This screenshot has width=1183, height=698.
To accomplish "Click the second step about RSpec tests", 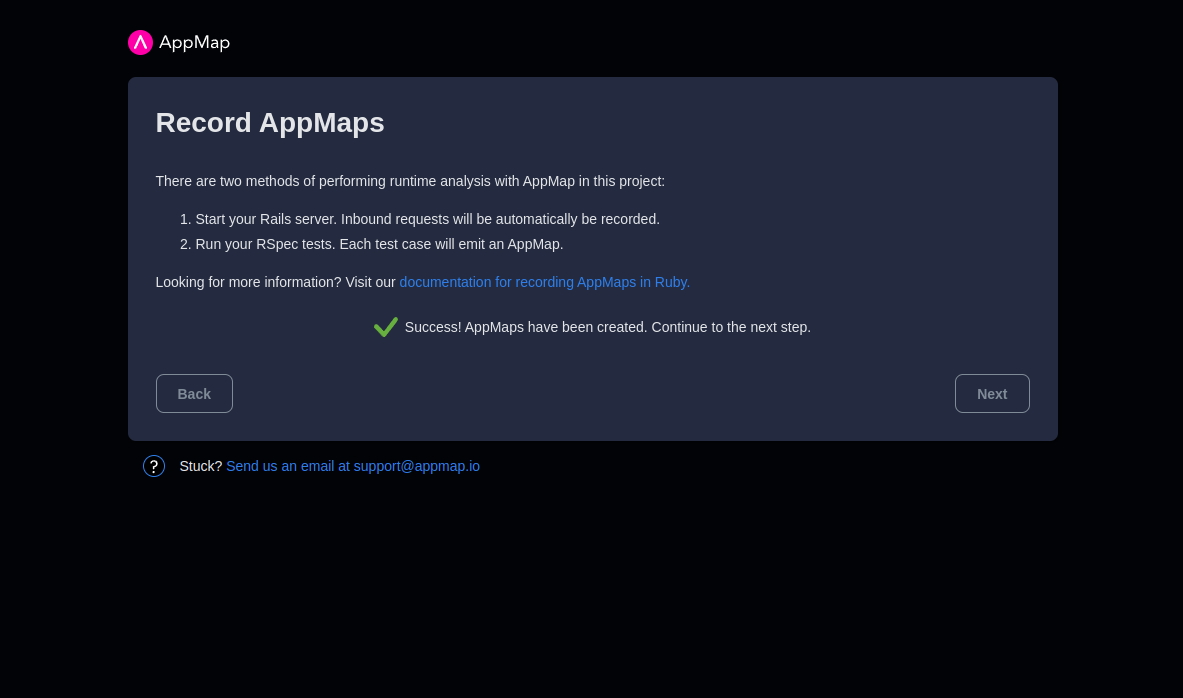I will click(x=378, y=243).
